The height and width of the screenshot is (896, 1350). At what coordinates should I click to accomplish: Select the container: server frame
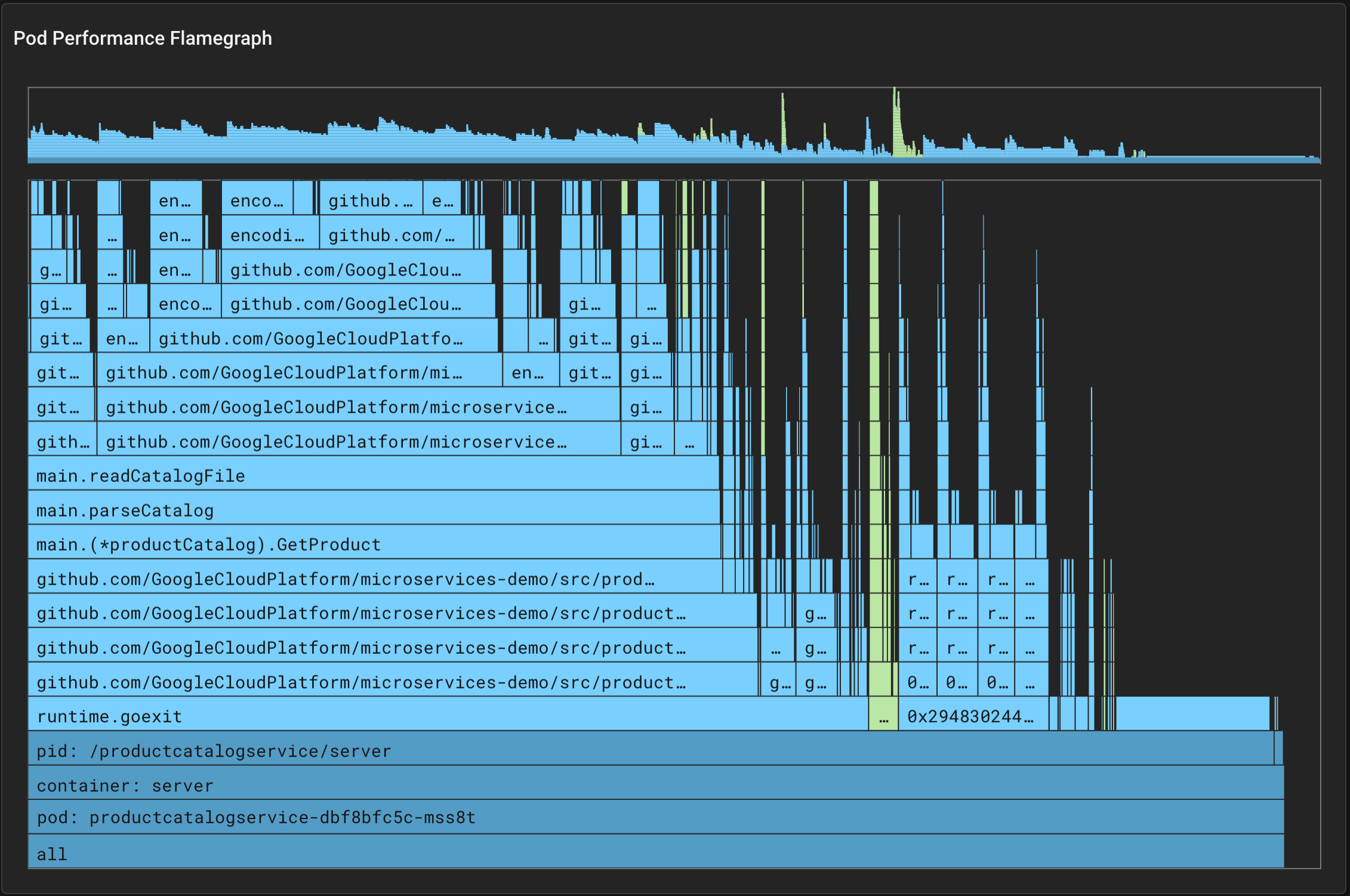tap(655, 785)
